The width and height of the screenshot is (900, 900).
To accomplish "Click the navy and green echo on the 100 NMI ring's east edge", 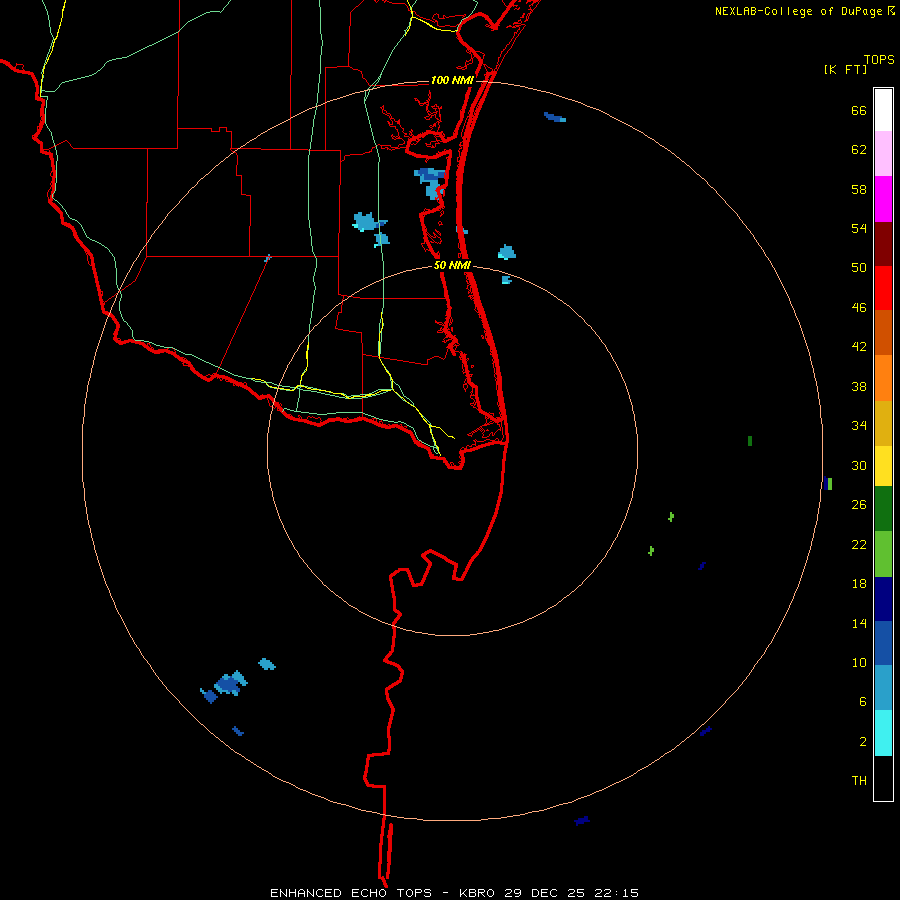I will point(827,483).
